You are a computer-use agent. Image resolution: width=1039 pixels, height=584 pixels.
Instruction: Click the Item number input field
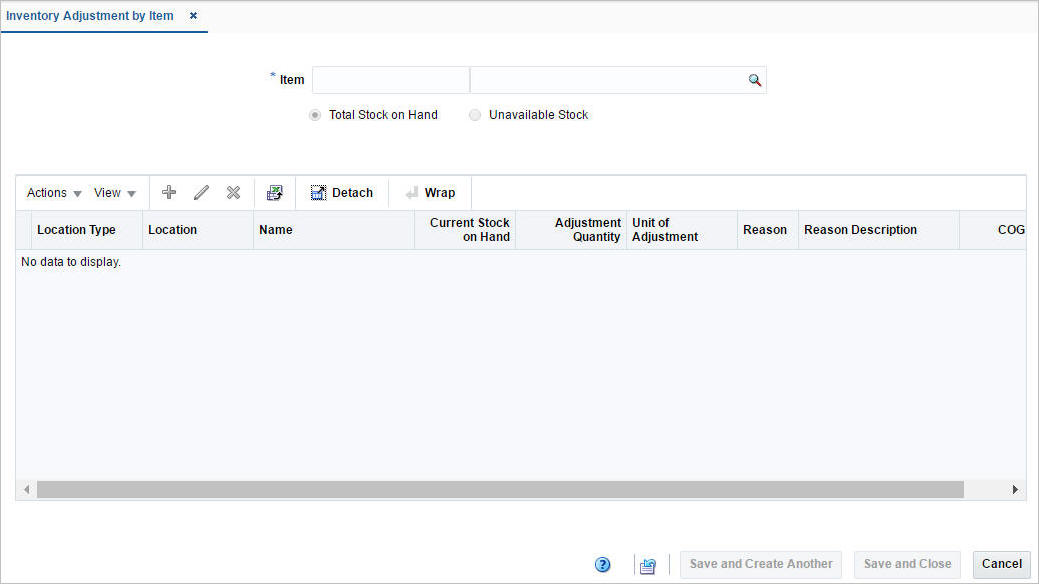(391, 80)
